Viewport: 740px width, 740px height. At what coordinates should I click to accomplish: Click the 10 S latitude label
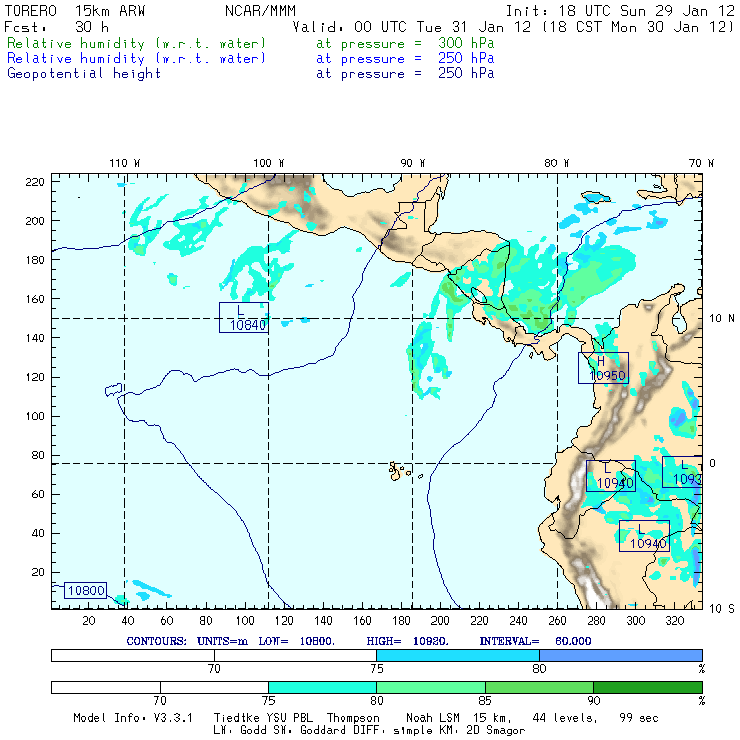(x=722, y=609)
